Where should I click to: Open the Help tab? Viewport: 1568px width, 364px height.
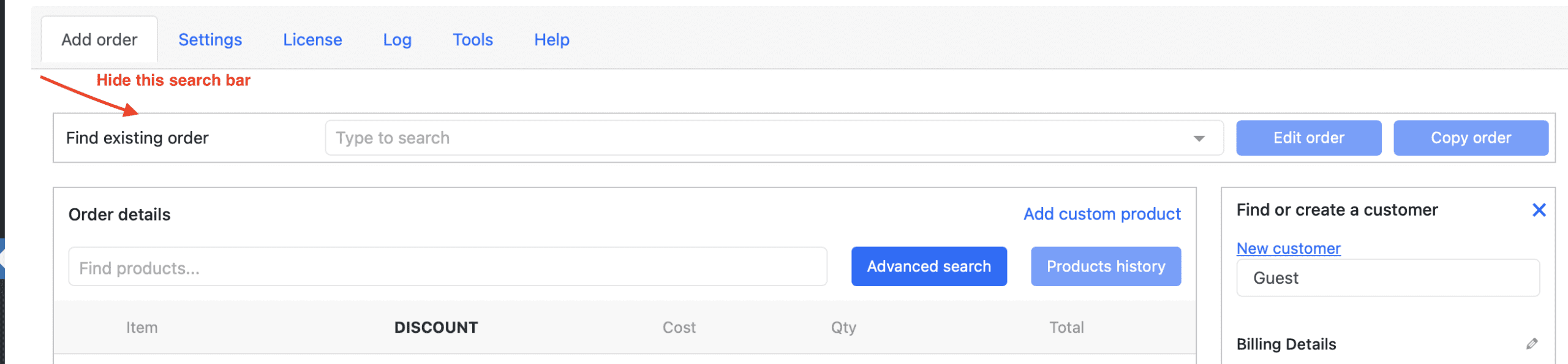551,39
